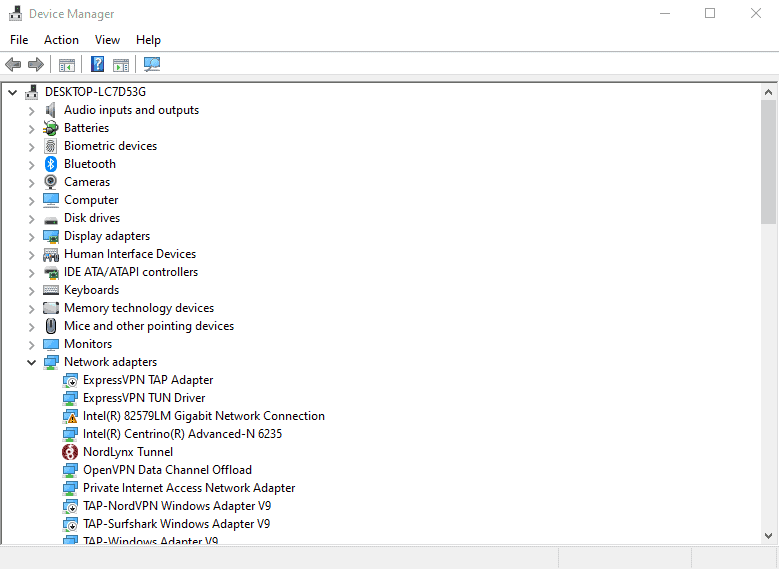The height and width of the screenshot is (569, 779).
Task: Collapse the DESKTOP-LC7D53G root node
Action: 12,92
